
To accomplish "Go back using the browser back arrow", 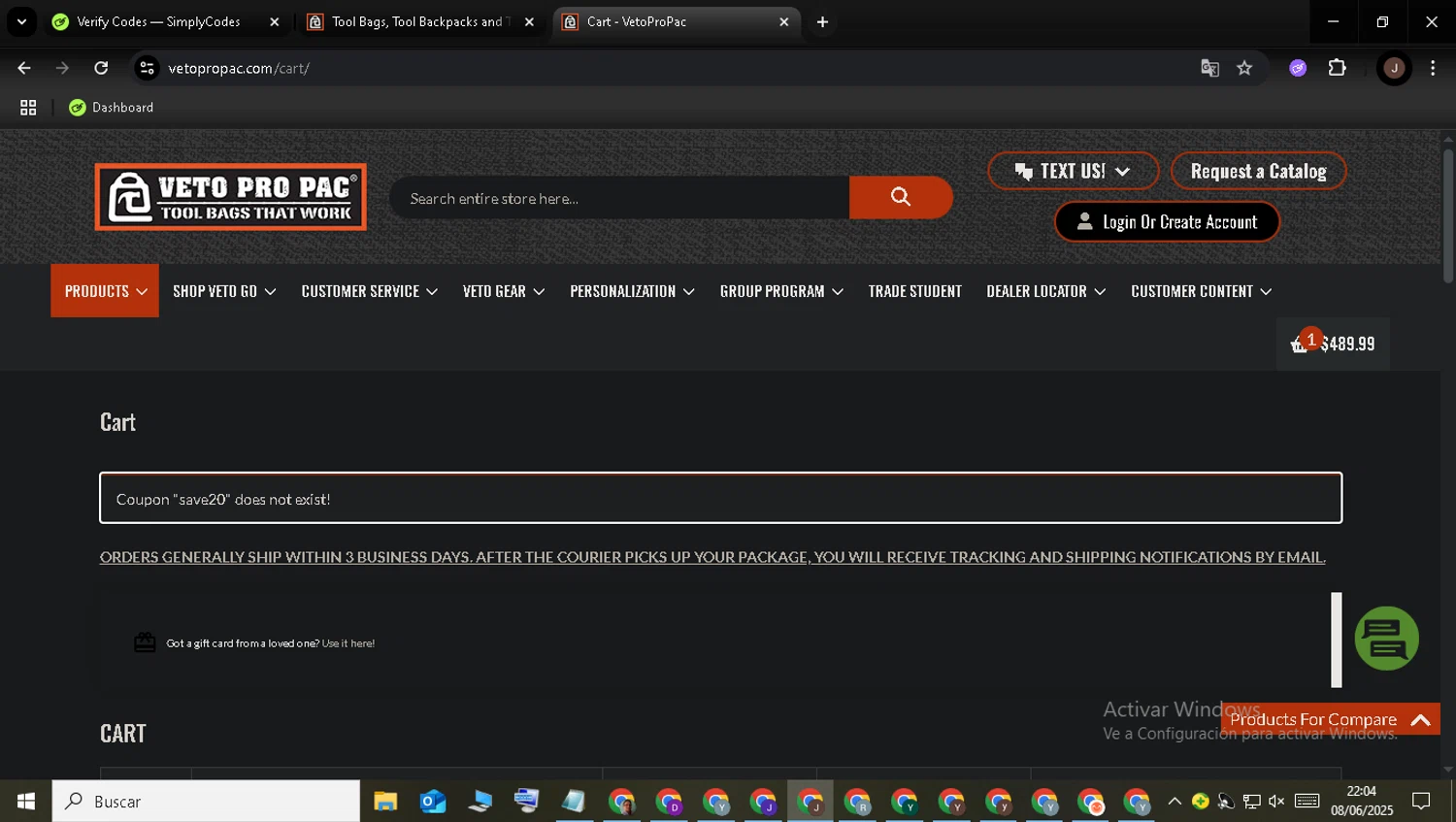I will [x=24, y=68].
